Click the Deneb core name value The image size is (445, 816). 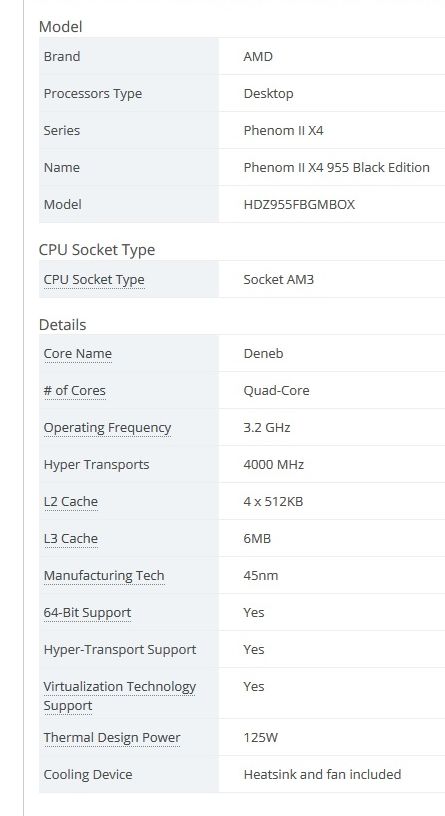tap(263, 353)
